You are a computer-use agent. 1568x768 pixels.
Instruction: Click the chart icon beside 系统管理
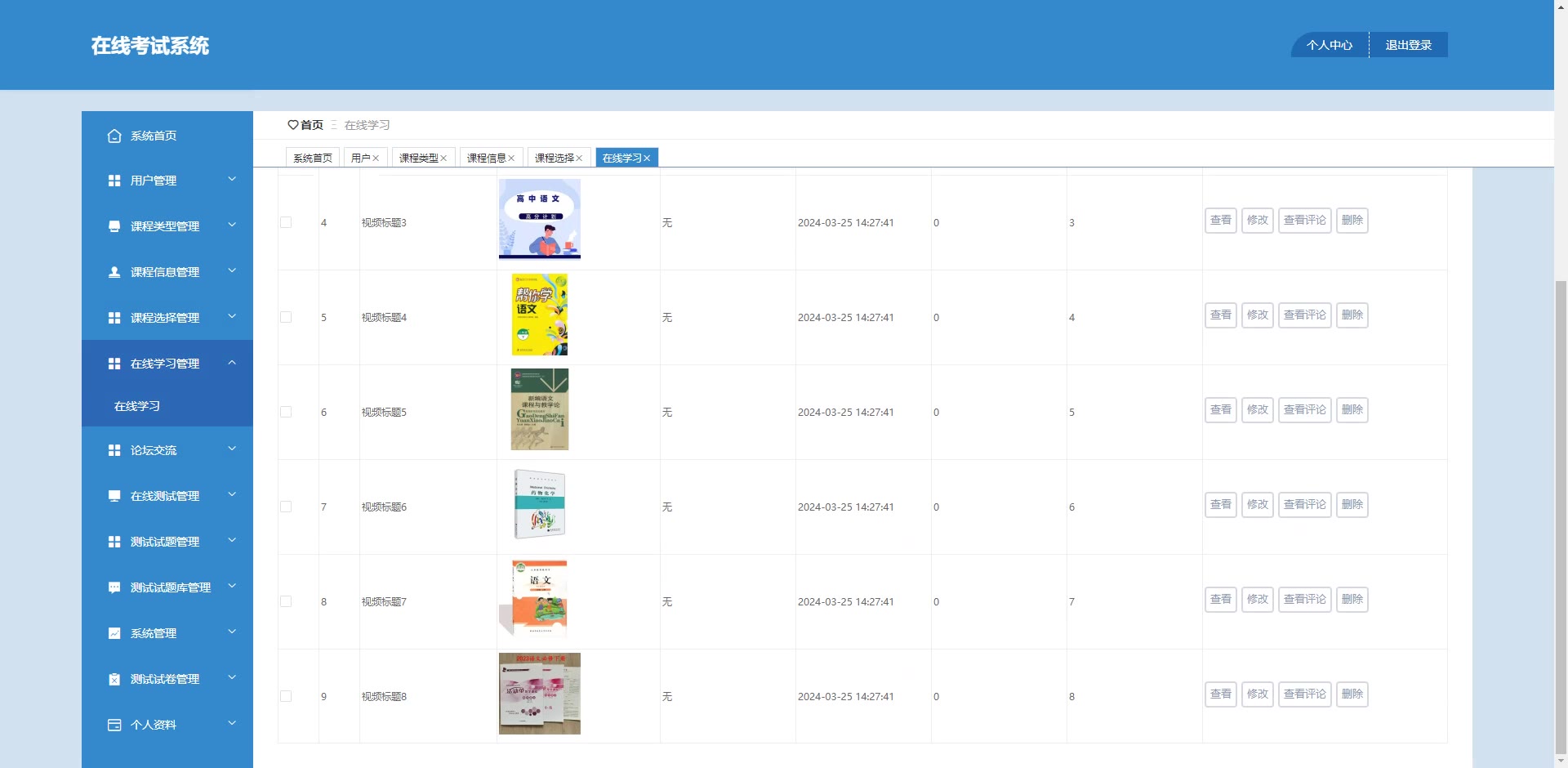pyautogui.click(x=114, y=633)
